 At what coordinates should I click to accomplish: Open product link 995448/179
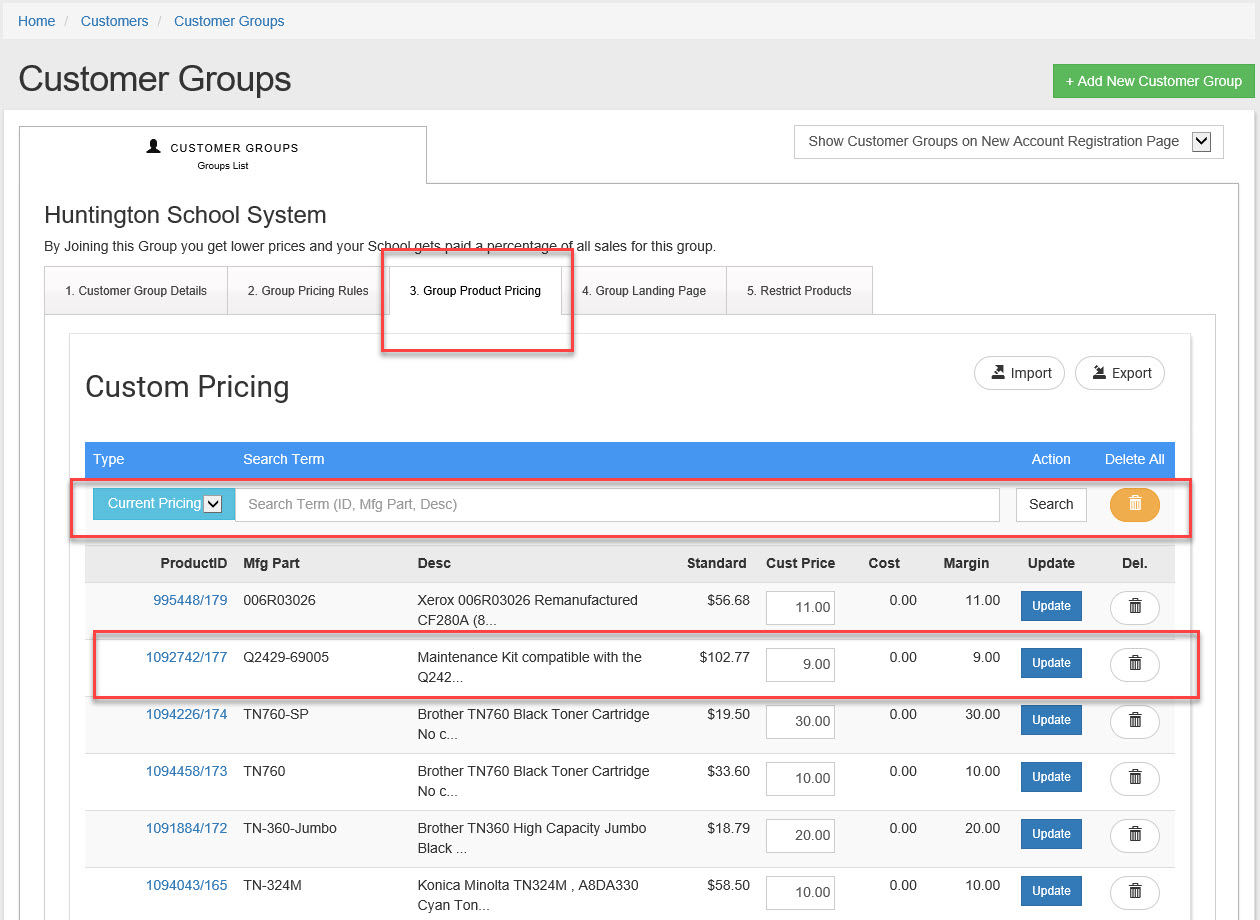tap(190, 601)
